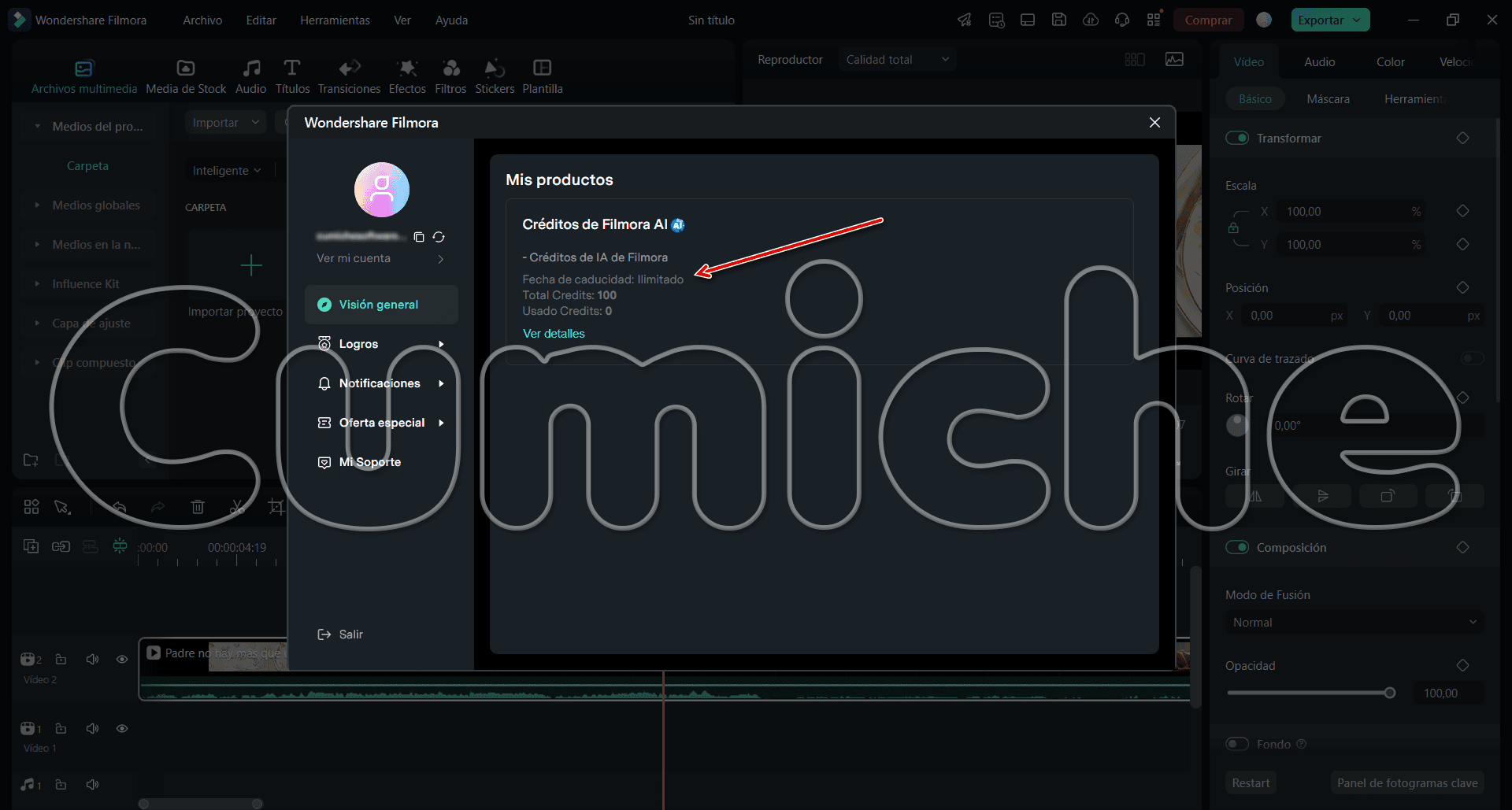Viewport: 1512px width, 810px height.
Task: Click the timeline horizontal scrollbar
Action: [200, 804]
